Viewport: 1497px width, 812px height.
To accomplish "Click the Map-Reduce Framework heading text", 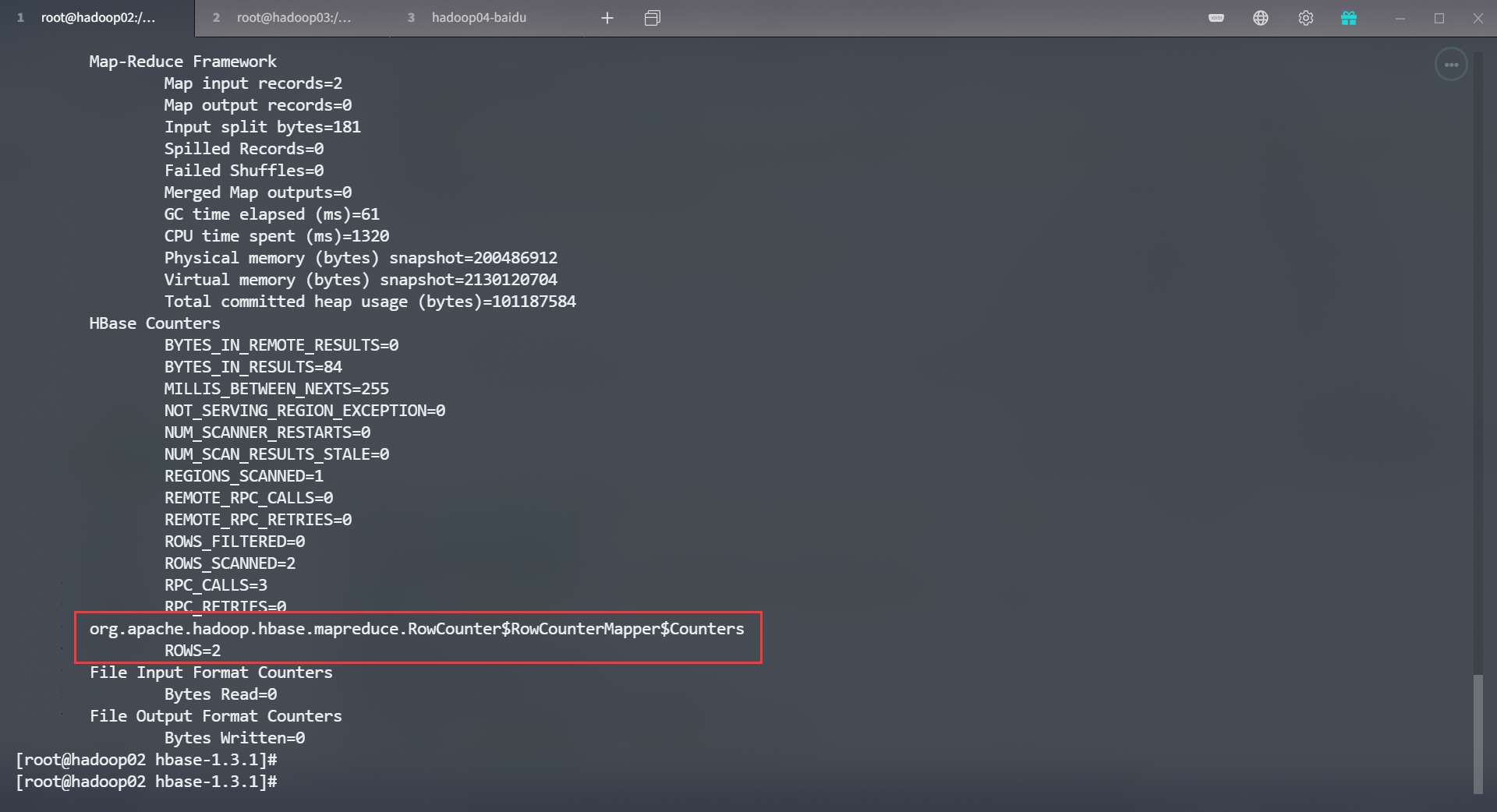I will pos(182,62).
